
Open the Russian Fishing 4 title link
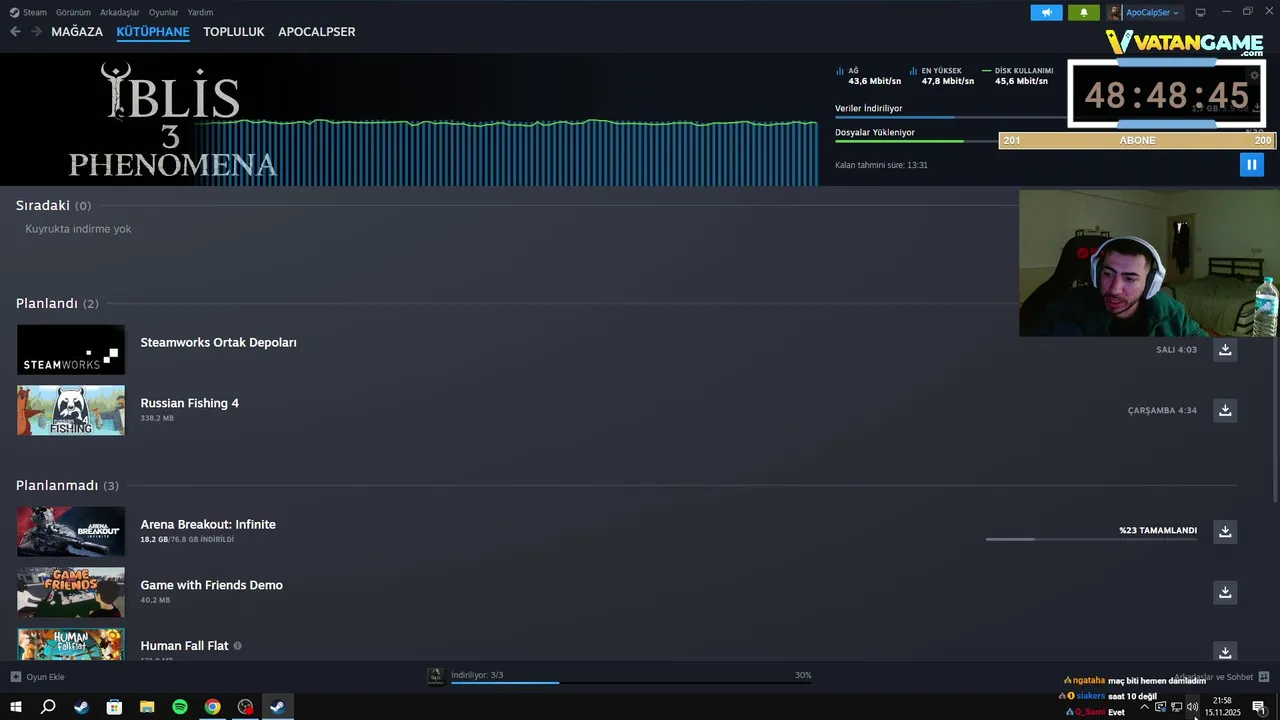[189, 403]
